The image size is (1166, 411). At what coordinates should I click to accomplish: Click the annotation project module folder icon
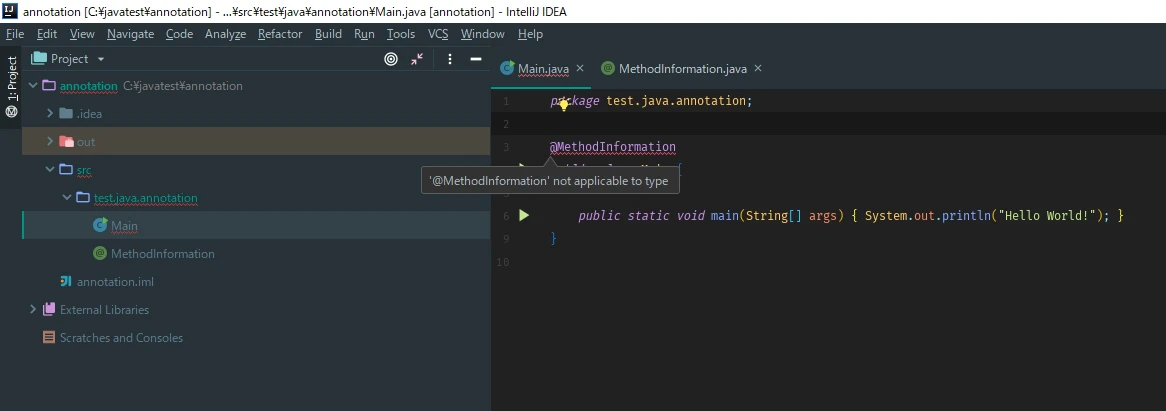[49, 85]
